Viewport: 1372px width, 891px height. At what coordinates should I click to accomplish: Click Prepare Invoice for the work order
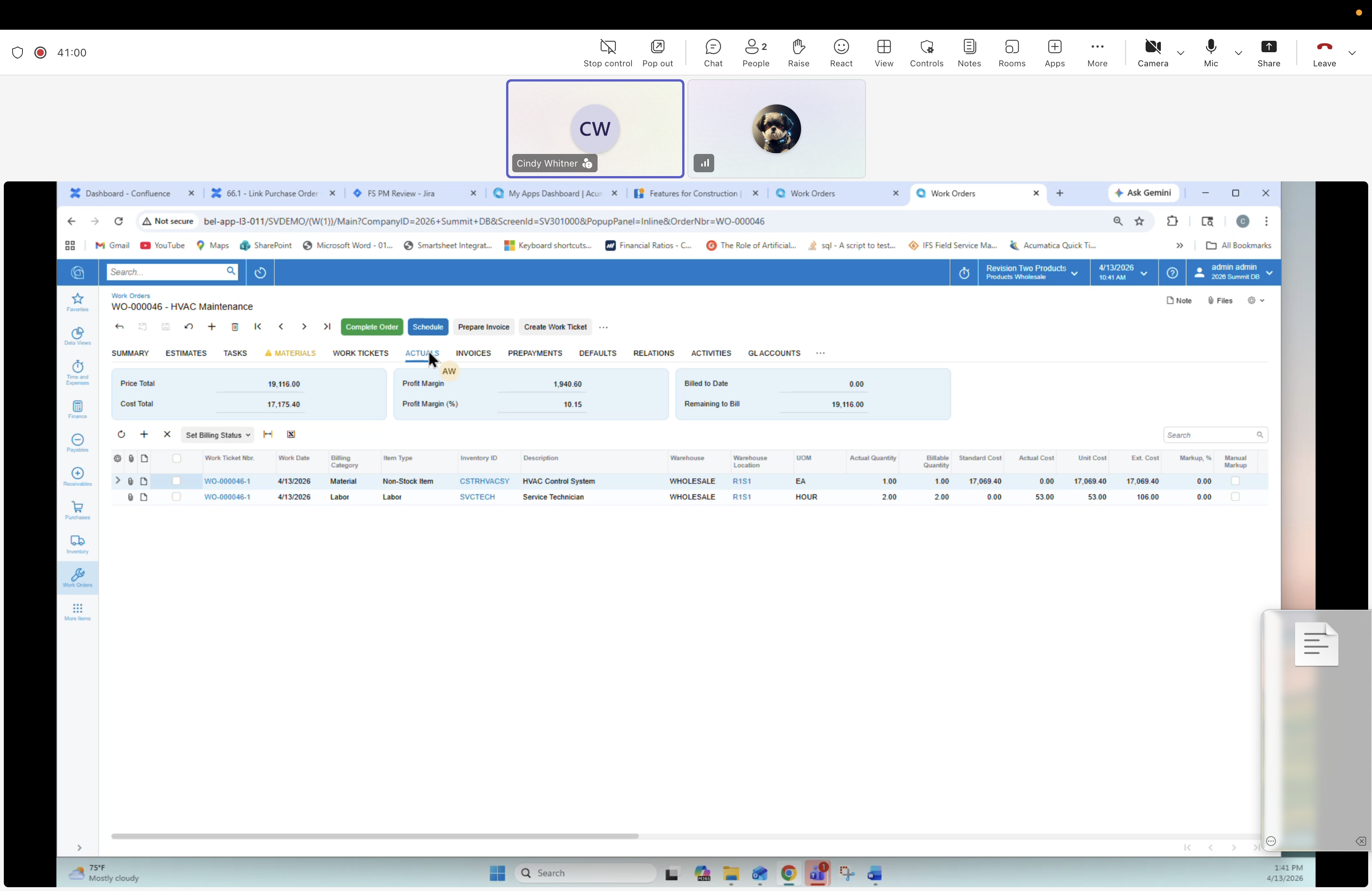483,327
